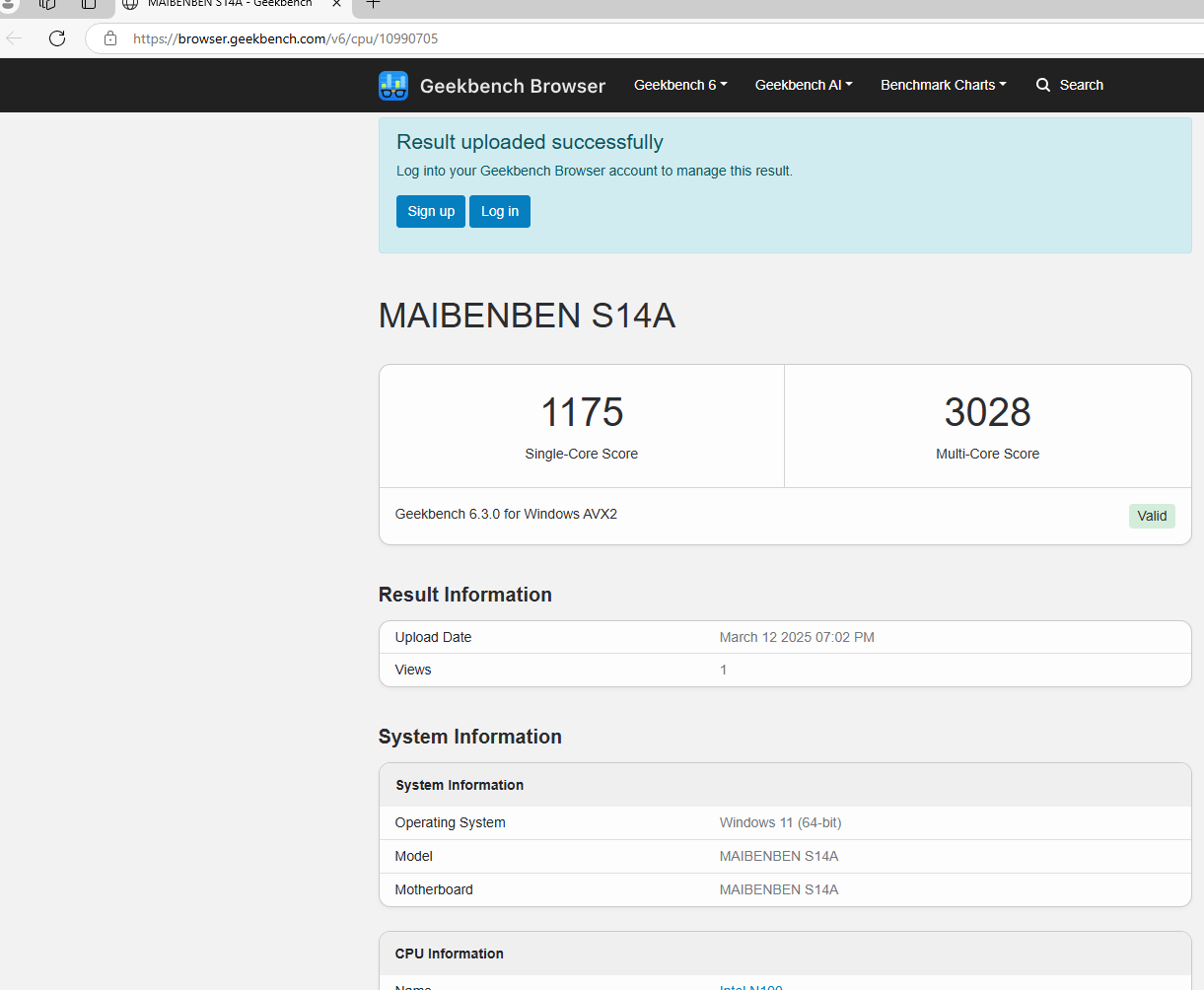Click 'Geekbench 6.3.0 for Windows AVX2' text

[x=506, y=514]
